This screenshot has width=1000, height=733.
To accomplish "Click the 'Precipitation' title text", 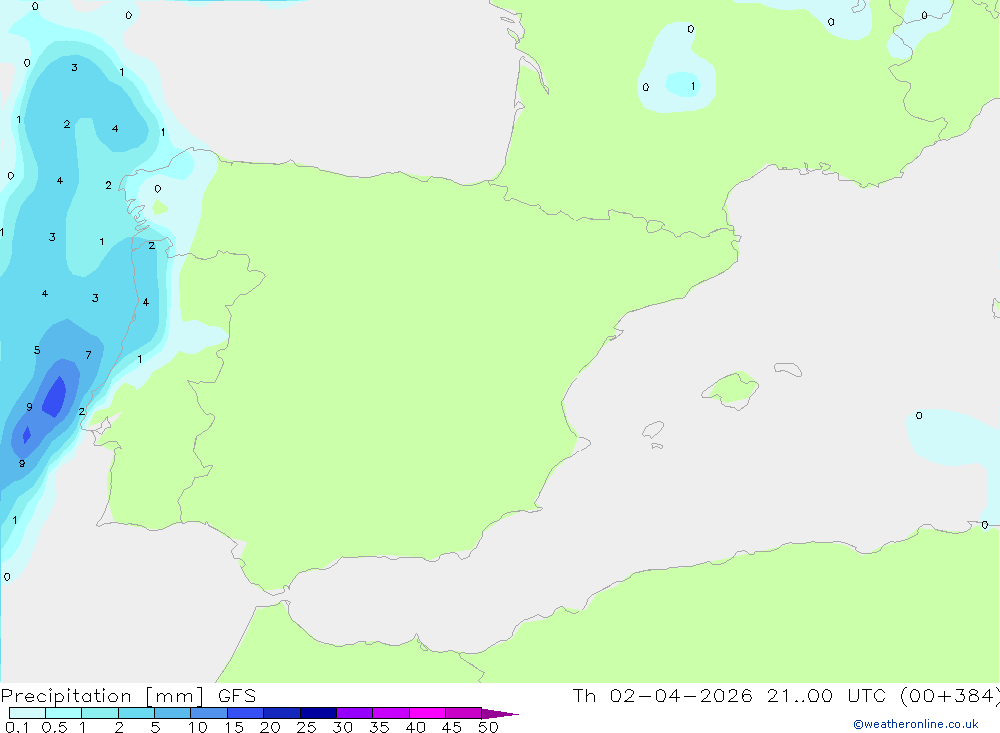I will pyautogui.click(x=66, y=696).
